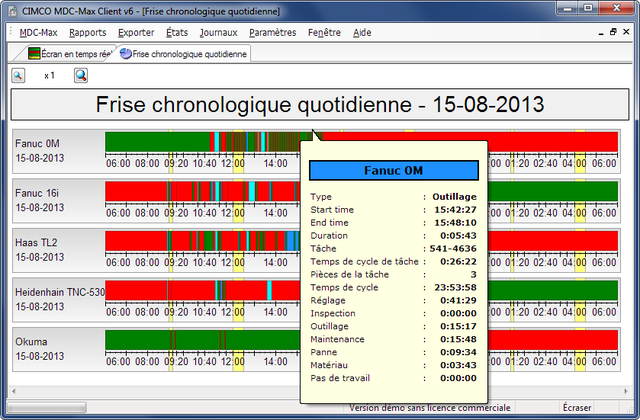
Task: Click the Haas TL2 machine label
Action: pyautogui.click(x=36, y=242)
